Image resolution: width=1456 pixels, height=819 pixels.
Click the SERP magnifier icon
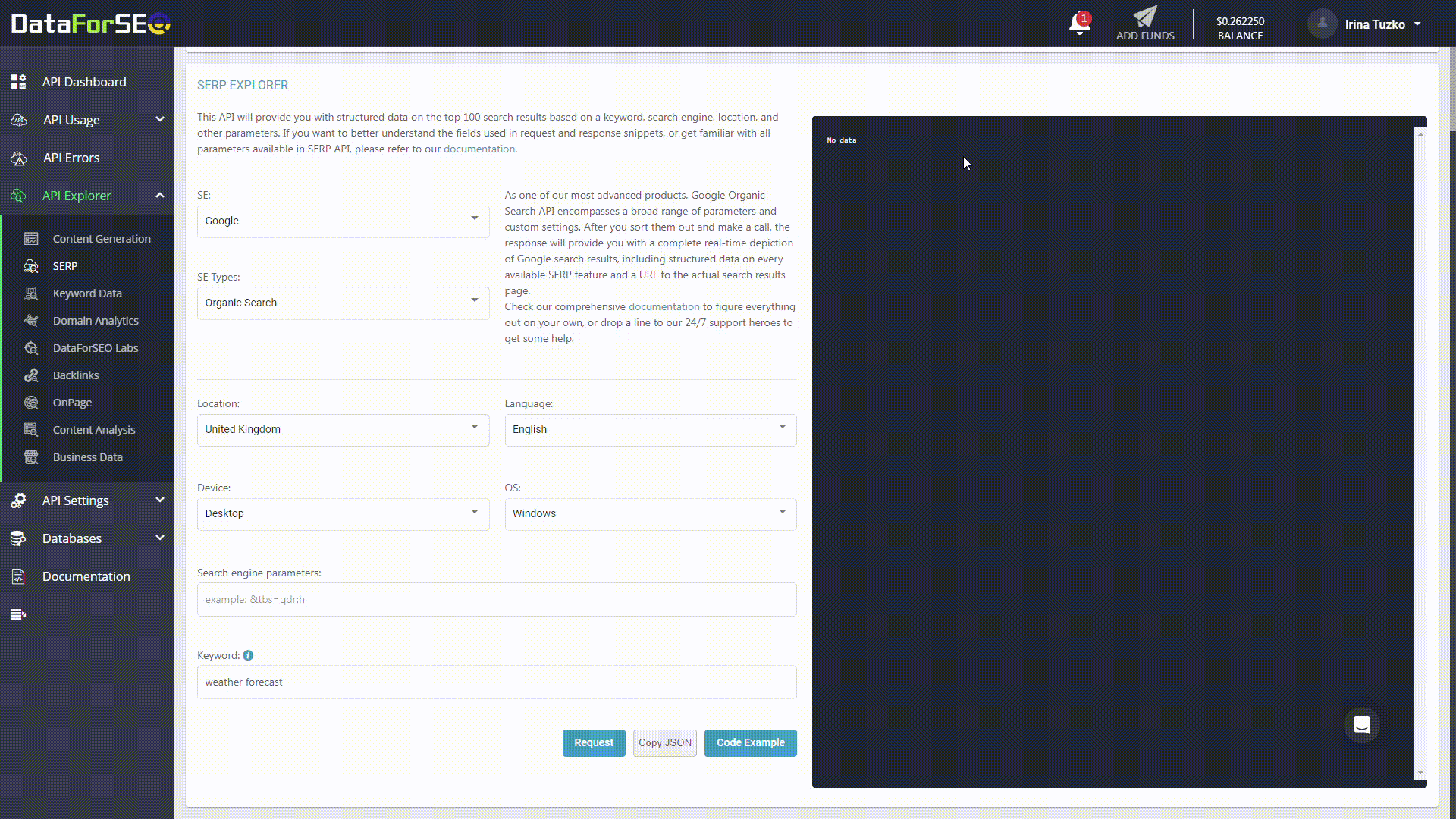coord(31,266)
